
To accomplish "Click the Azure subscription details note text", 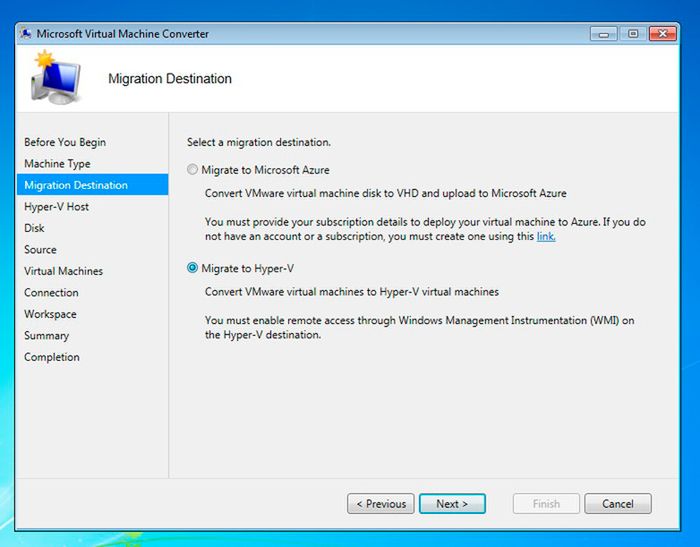I will 425,229.
